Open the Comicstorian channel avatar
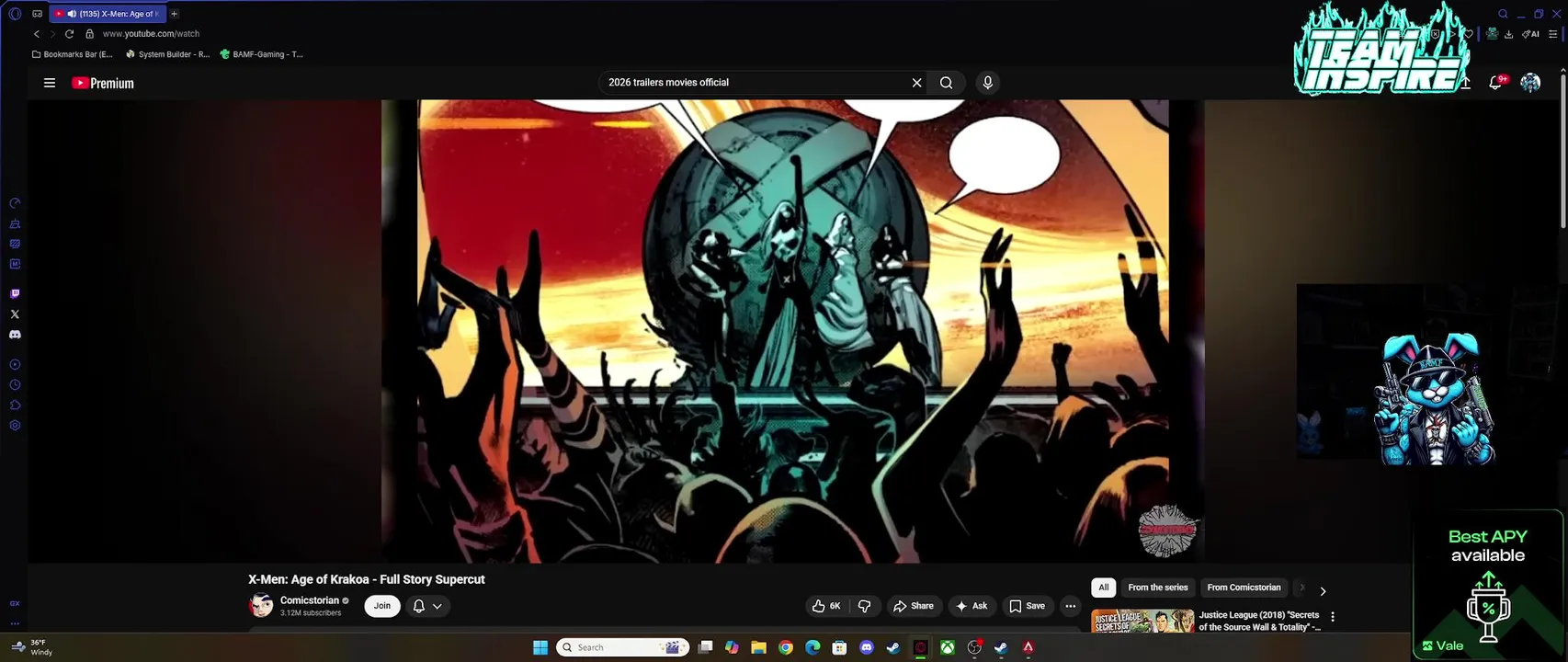This screenshot has width=1568, height=662. pos(261,605)
